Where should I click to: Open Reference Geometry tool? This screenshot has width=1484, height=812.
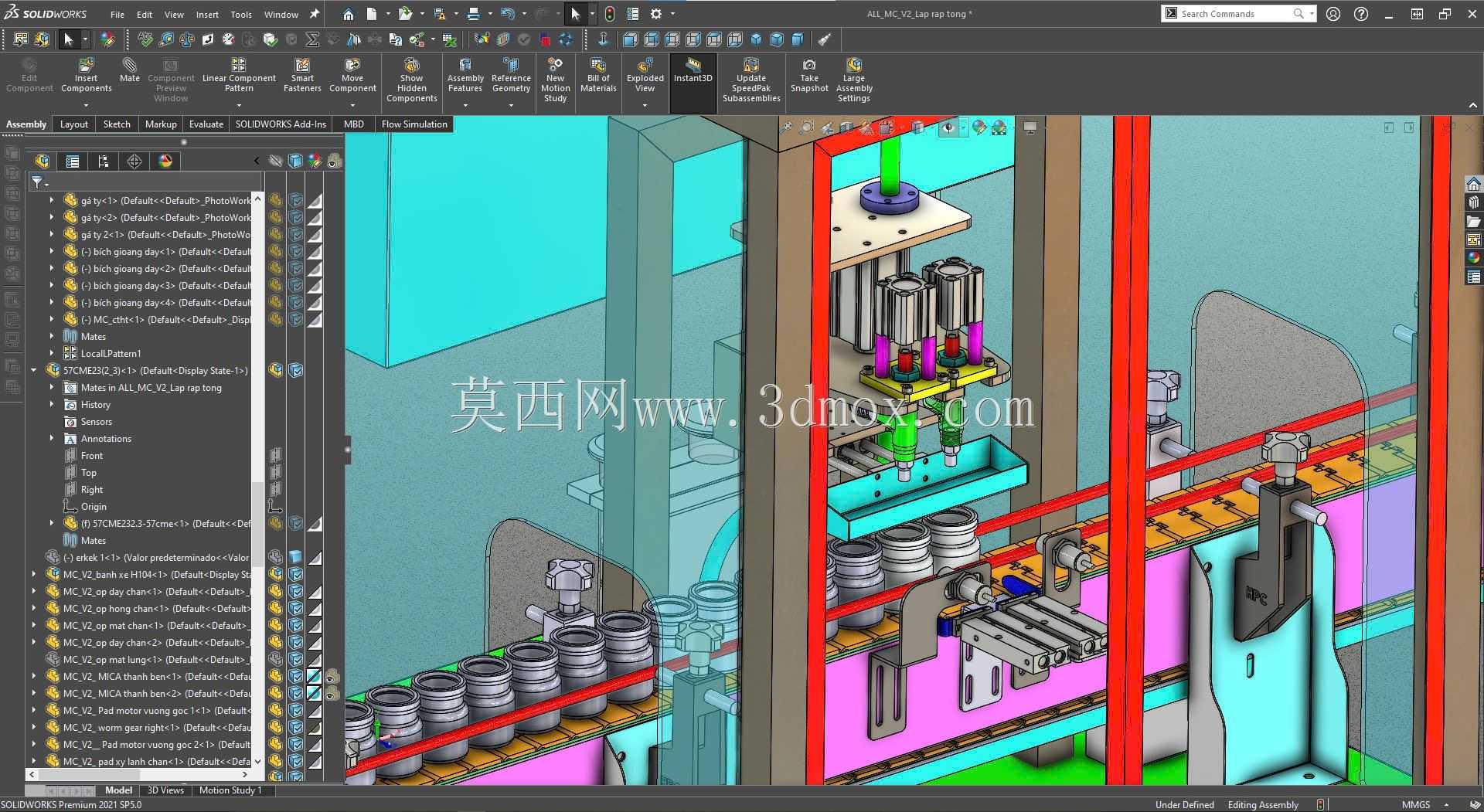(511, 74)
